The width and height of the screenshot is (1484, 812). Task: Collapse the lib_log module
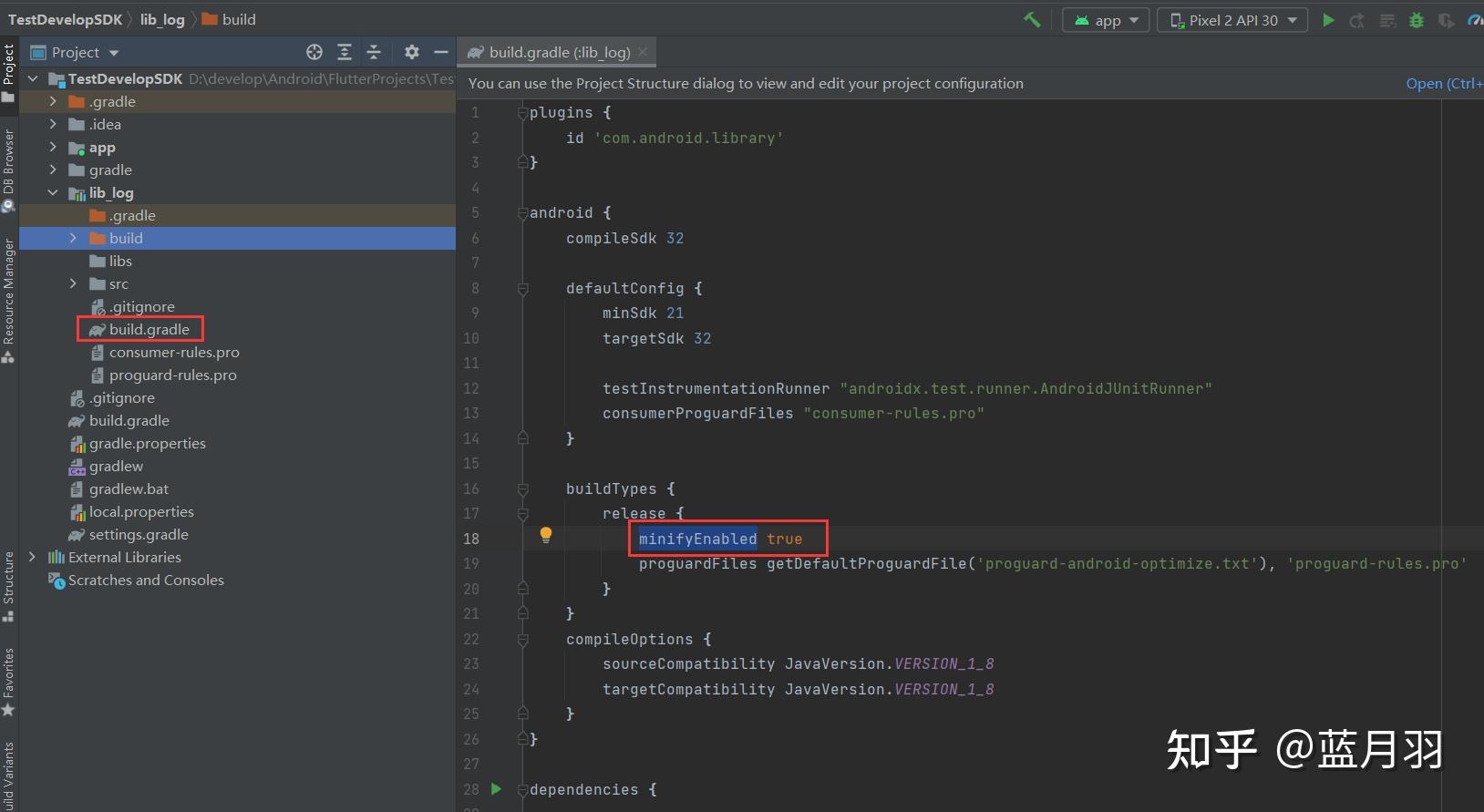(53, 192)
